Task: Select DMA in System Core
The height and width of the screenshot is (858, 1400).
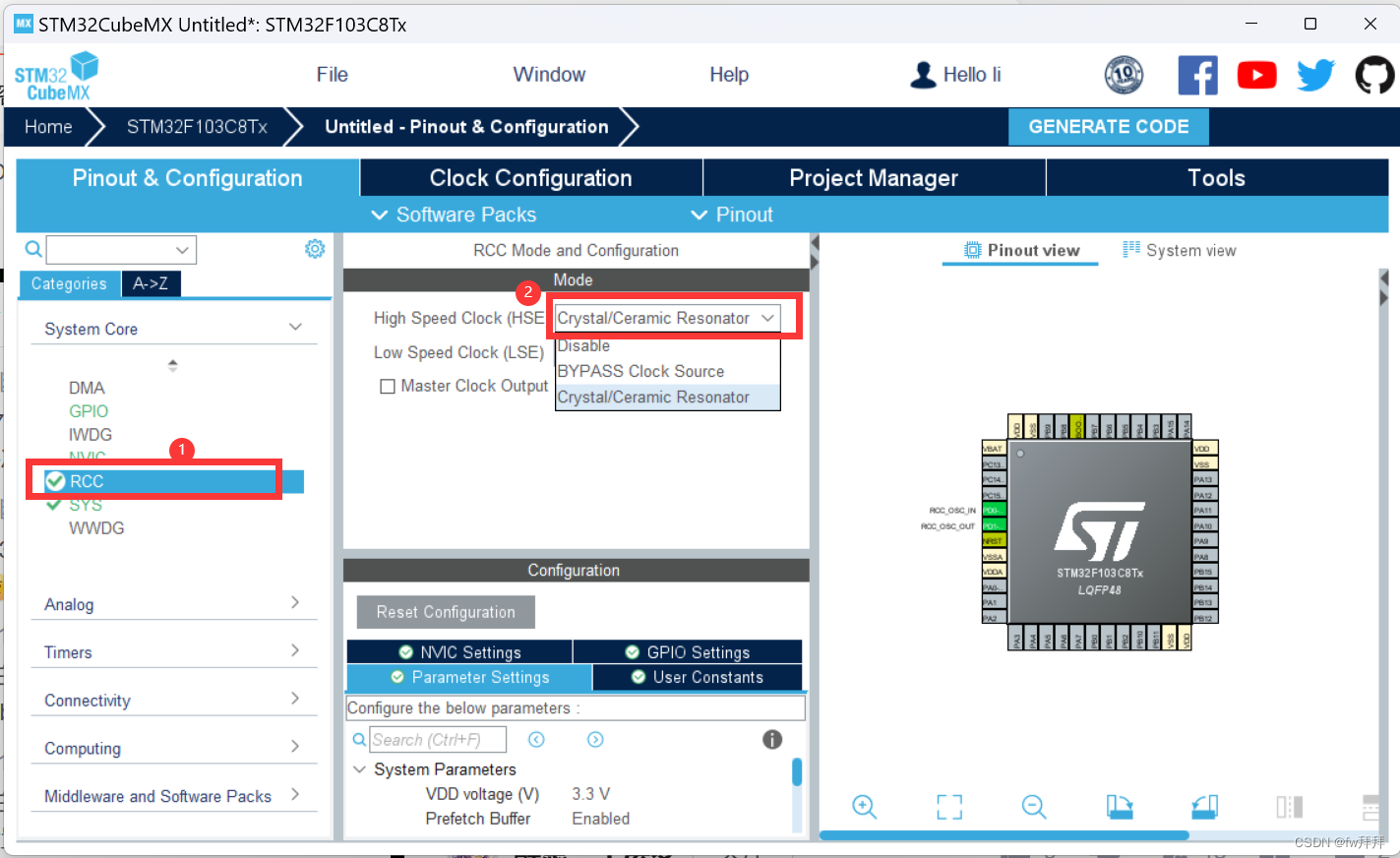Action: [x=87, y=388]
